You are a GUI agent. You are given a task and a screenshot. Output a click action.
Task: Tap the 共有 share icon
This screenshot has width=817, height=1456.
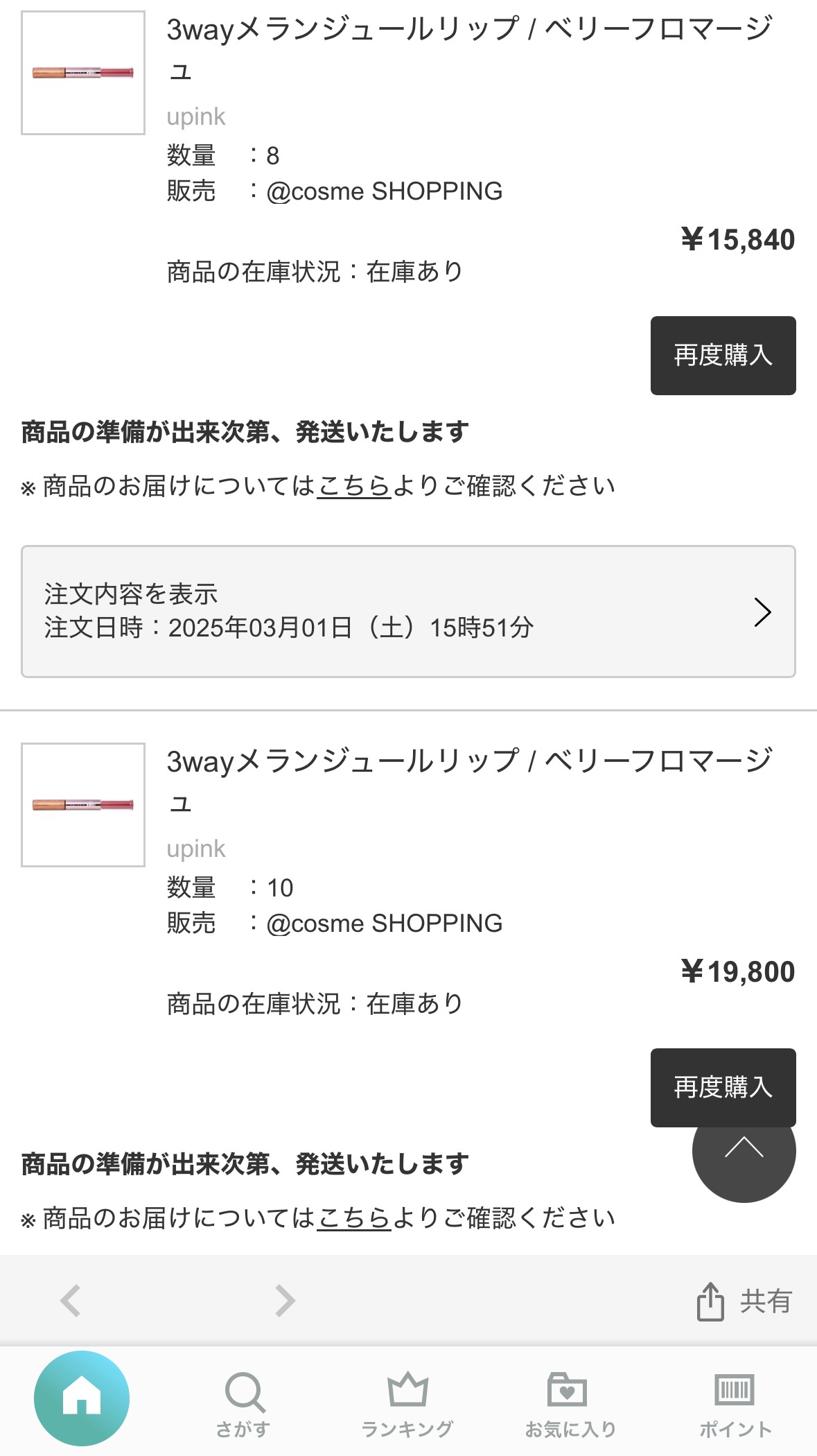710,1301
